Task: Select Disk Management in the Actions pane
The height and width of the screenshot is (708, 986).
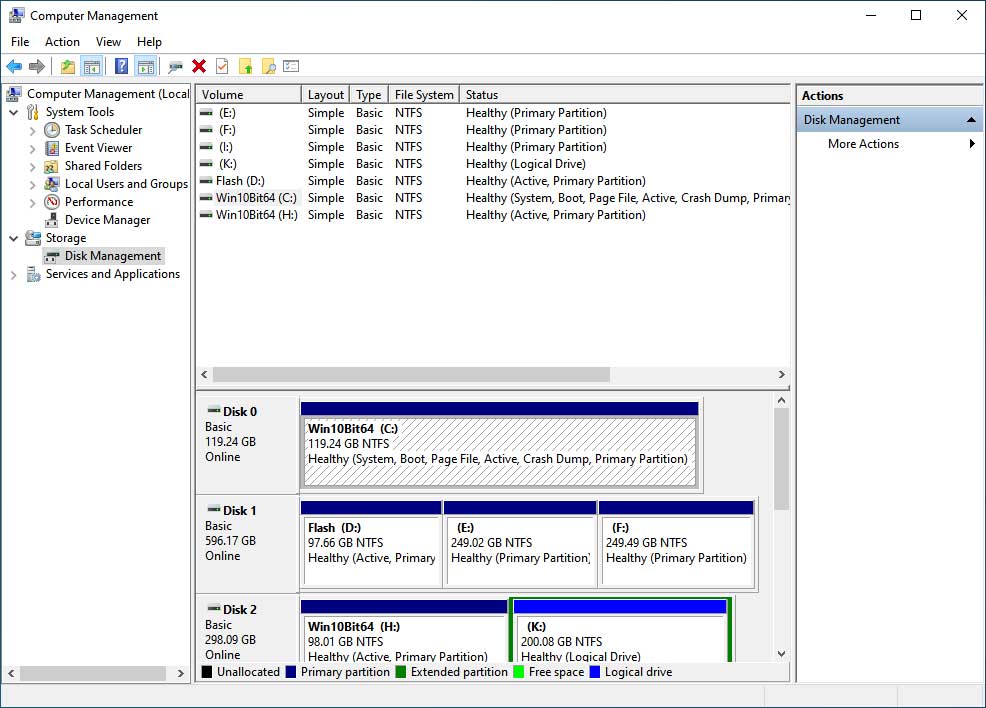Action: (851, 119)
